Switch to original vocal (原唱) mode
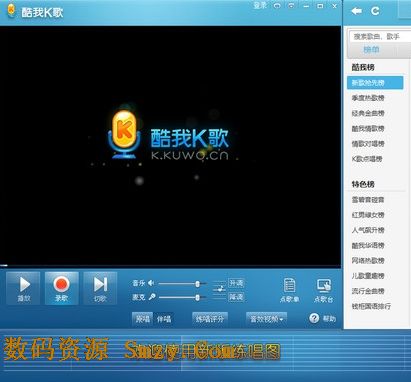The image size is (411, 382). [143, 319]
